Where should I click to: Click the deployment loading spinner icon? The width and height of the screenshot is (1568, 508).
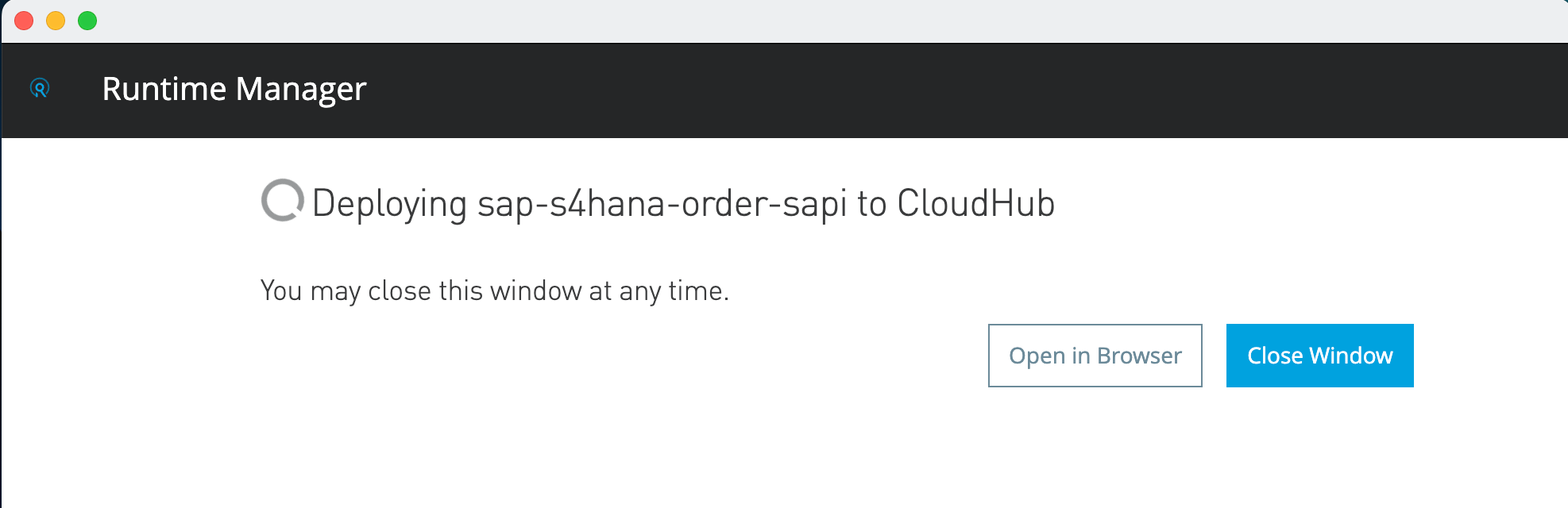pos(282,201)
